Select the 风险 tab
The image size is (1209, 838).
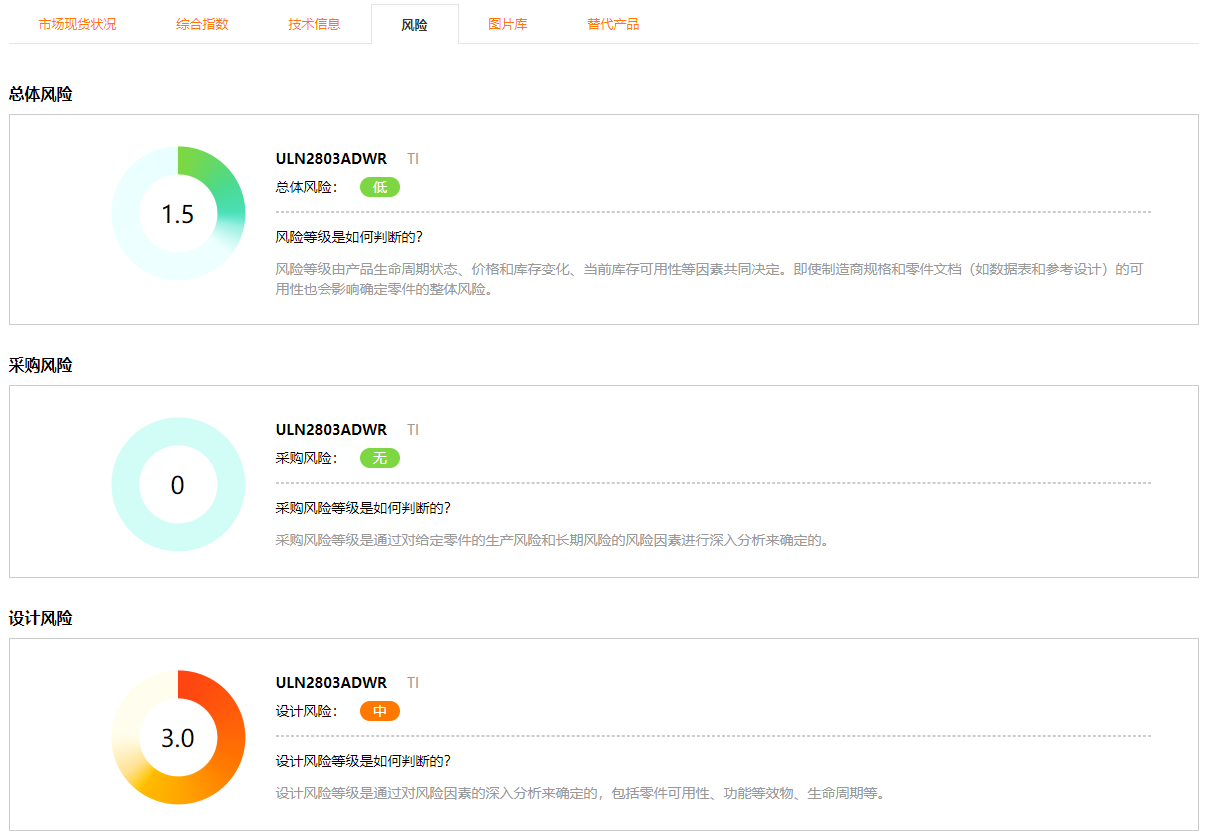tap(414, 25)
